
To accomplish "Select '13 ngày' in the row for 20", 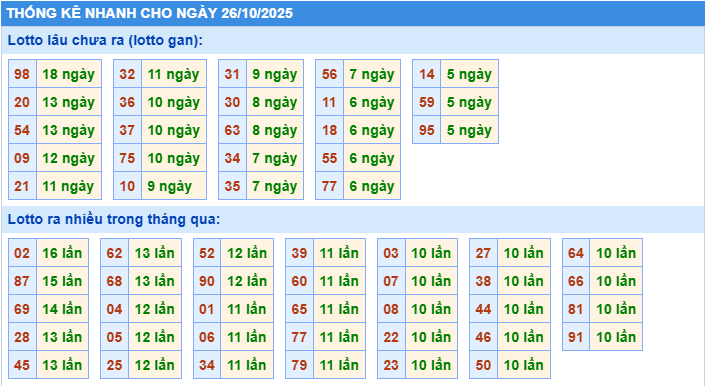I will tap(69, 102).
